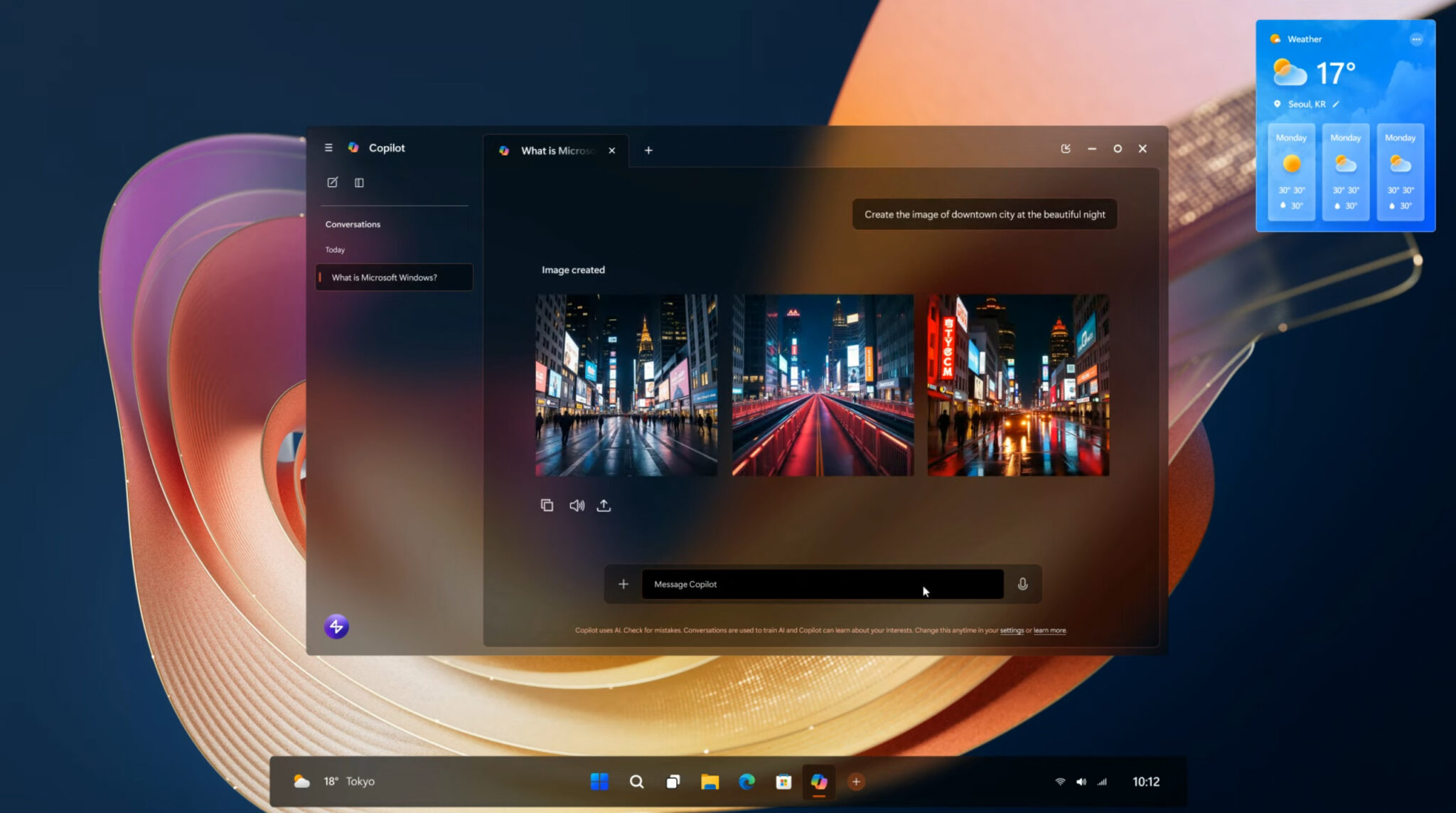1456x813 pixels.
Task: Activate the microphone icon in message box
Action: [1022, 584]
